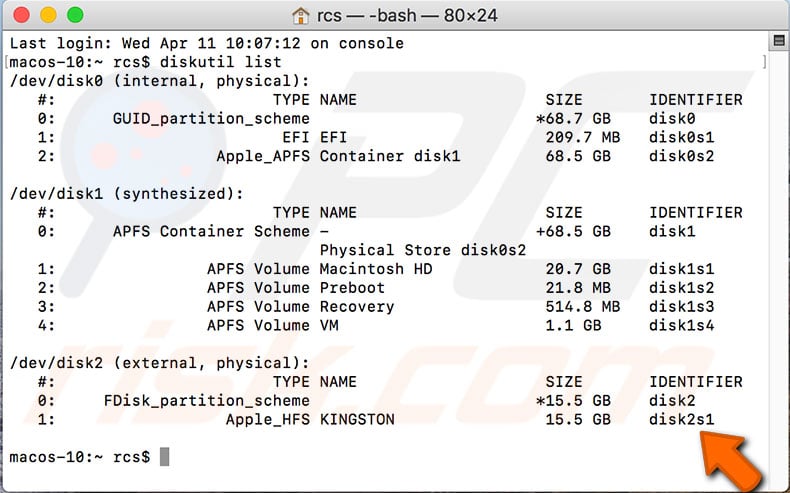Close the Terminal window with the red button
790x493 pixels.
22,15
